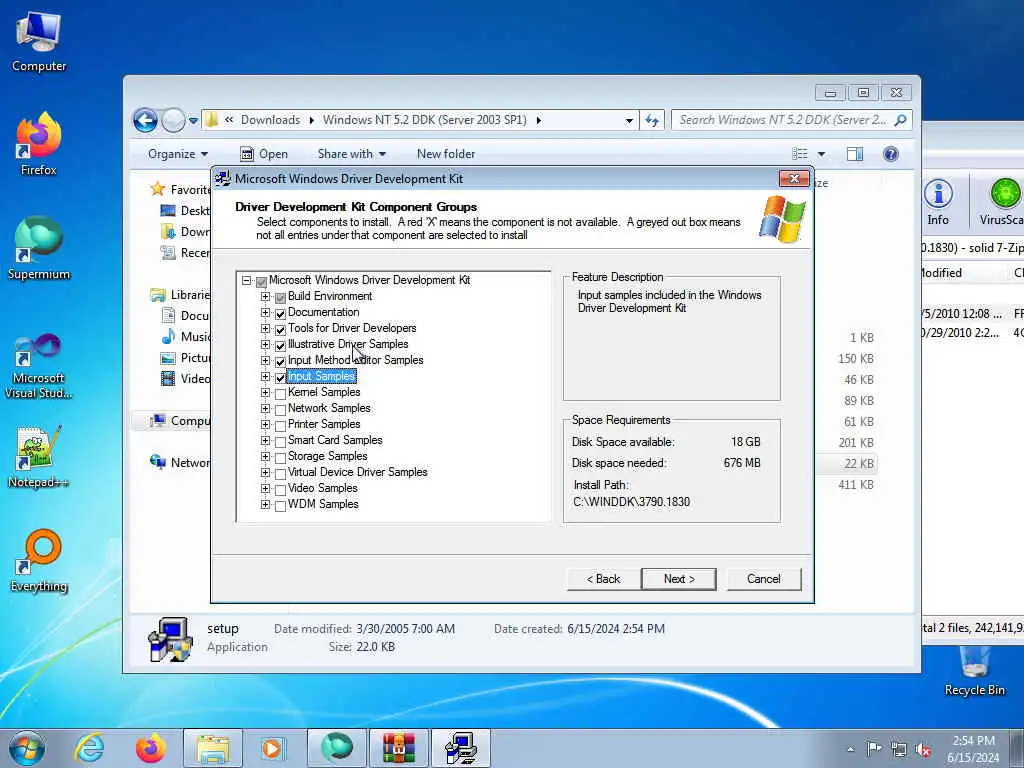Switch to WinRAR on the taskbar
1024x768 pixels.
pyautogui.click(x=399, y=748)
